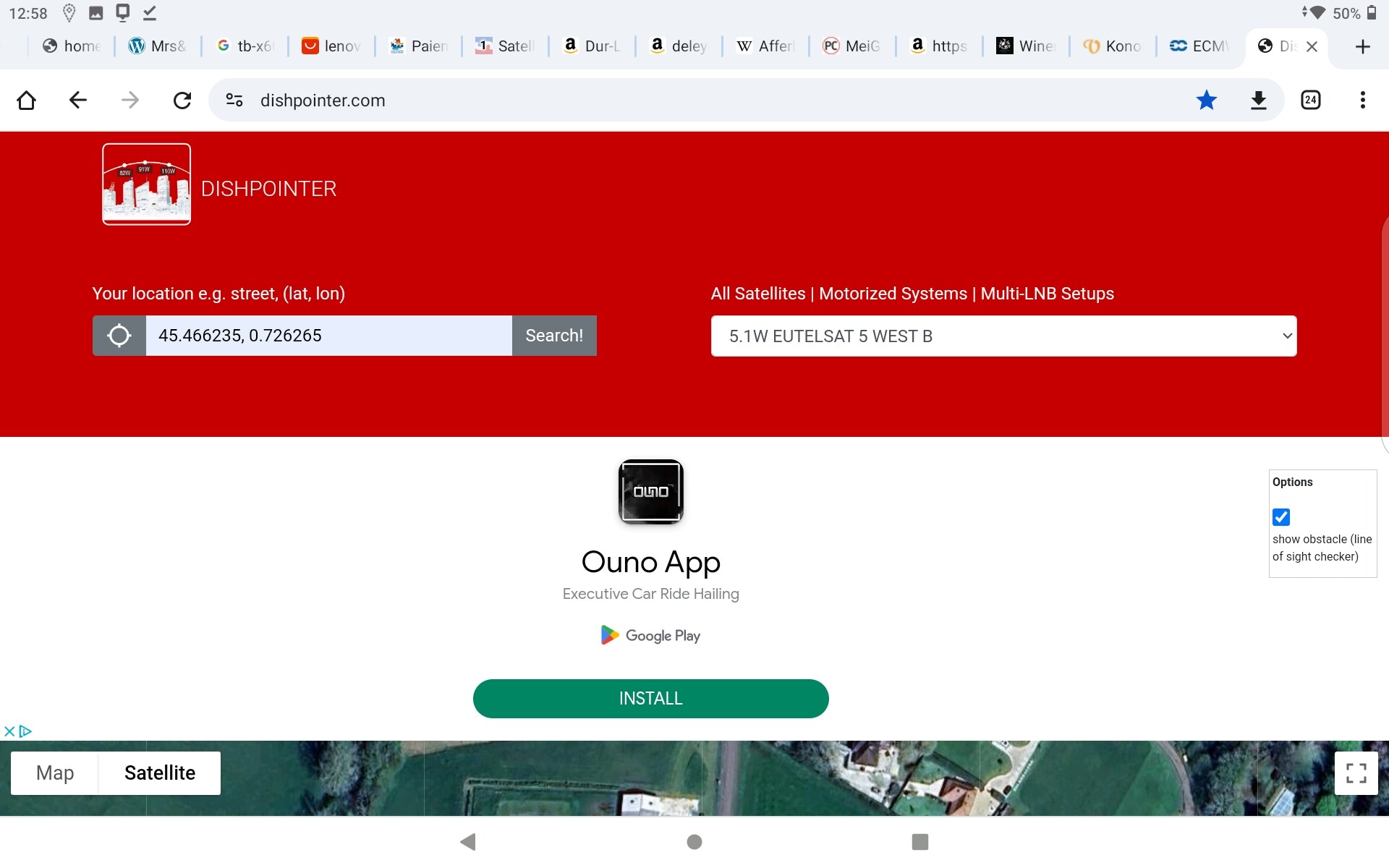
Task: Switch to the Dur-L Amazon tab
Action: coord(592,46)
